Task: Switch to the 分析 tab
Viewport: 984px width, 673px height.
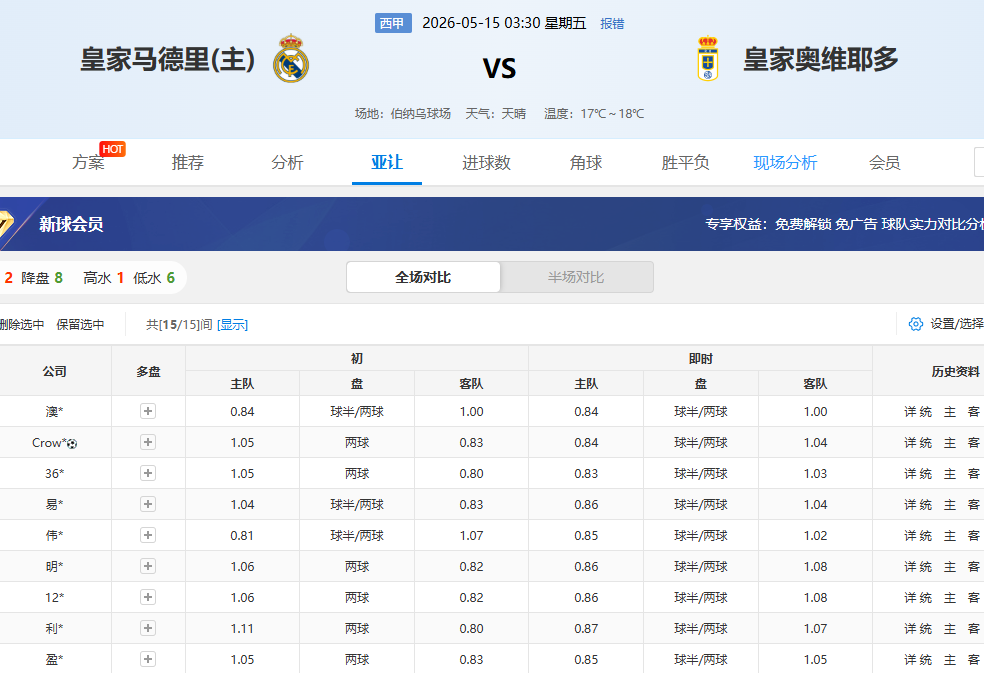Action: [287, 163]
